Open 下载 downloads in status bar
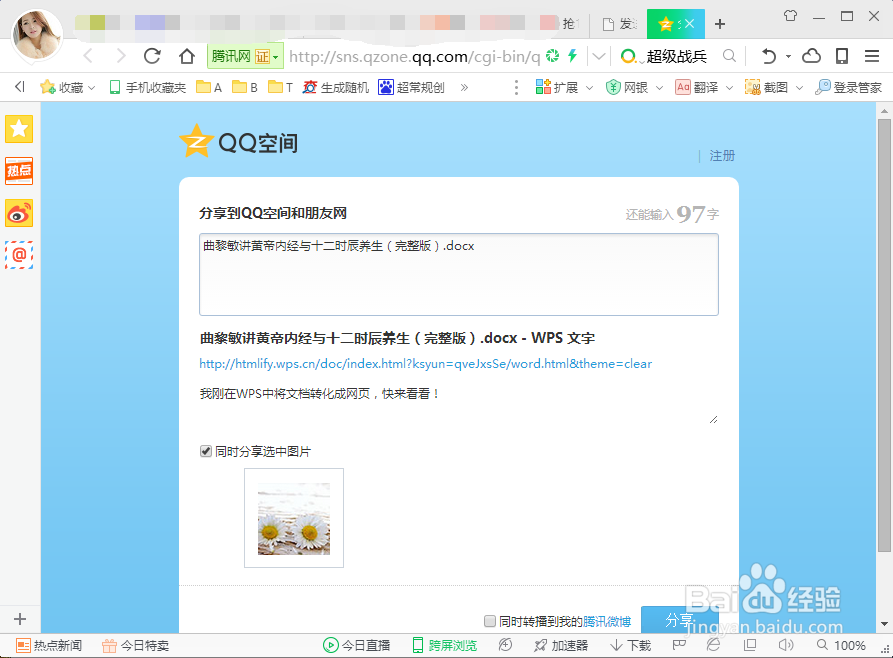 click(x=630, y=645)
